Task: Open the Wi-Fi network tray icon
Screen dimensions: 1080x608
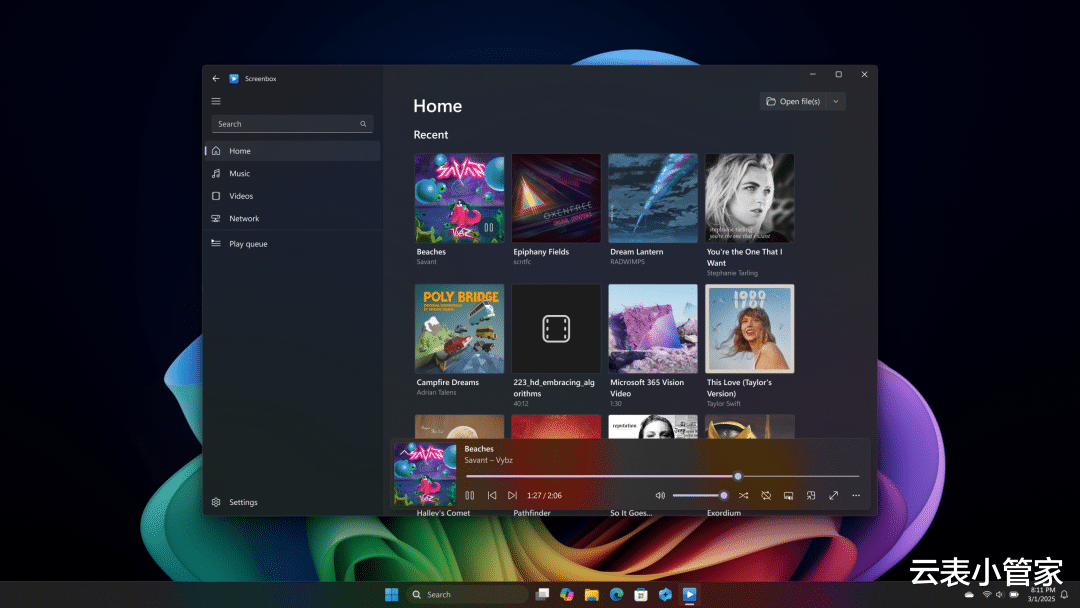Action: click(x=986, y=594)
